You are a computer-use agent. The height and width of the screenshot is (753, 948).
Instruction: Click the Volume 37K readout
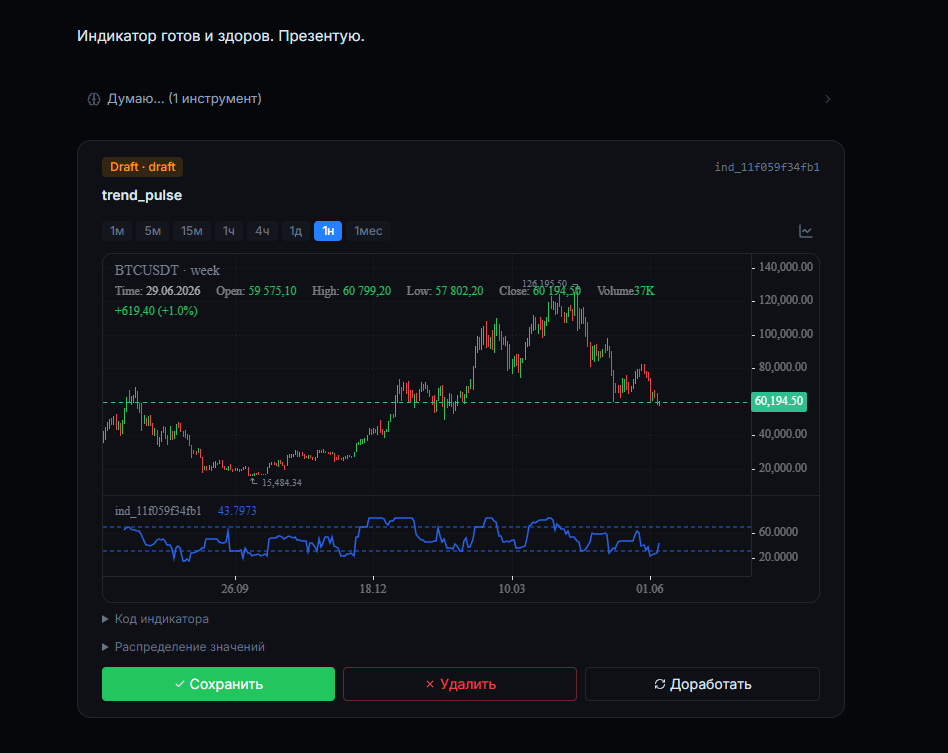[x=626, y=291]
